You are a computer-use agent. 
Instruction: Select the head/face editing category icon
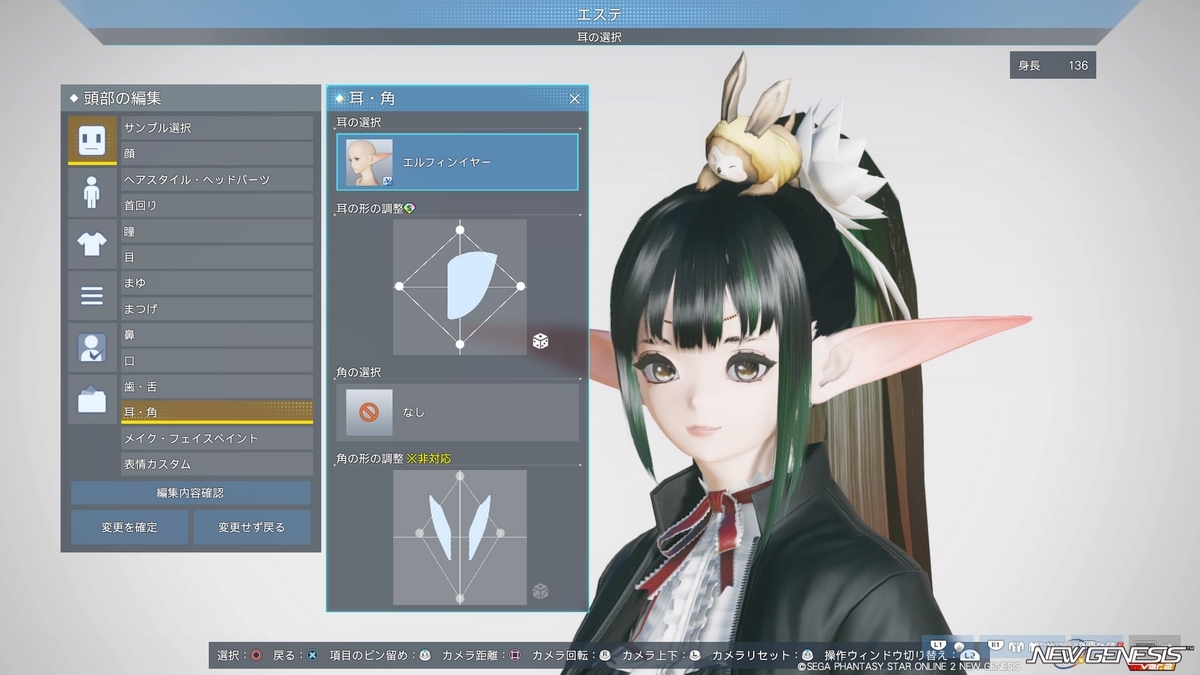tap(92, 140)
